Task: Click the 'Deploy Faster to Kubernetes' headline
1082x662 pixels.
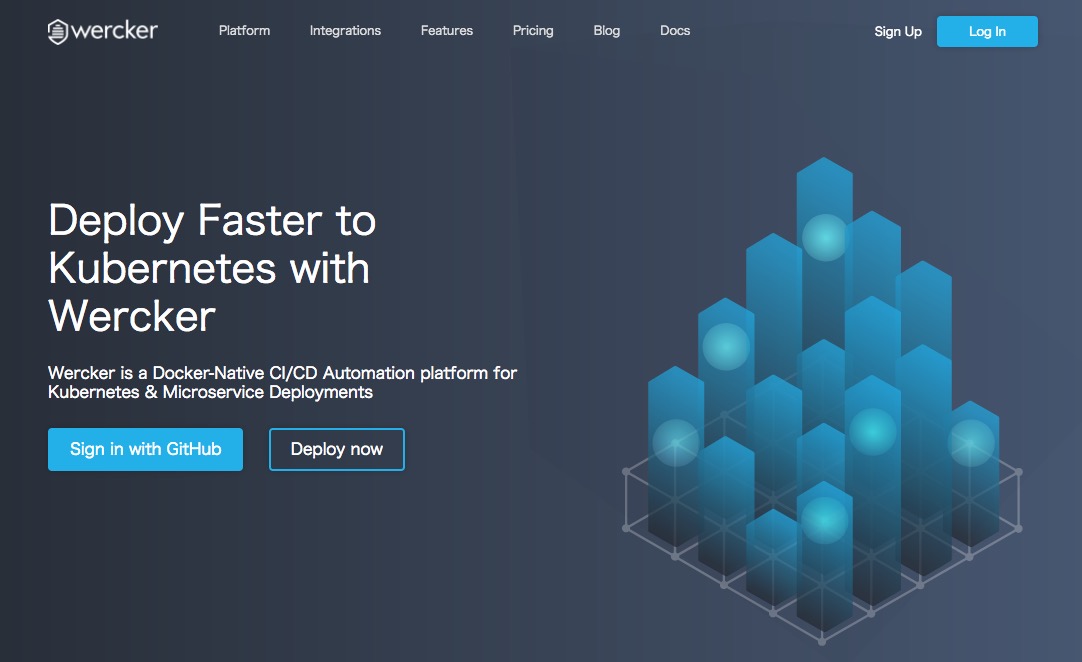Action: (212, 268)
